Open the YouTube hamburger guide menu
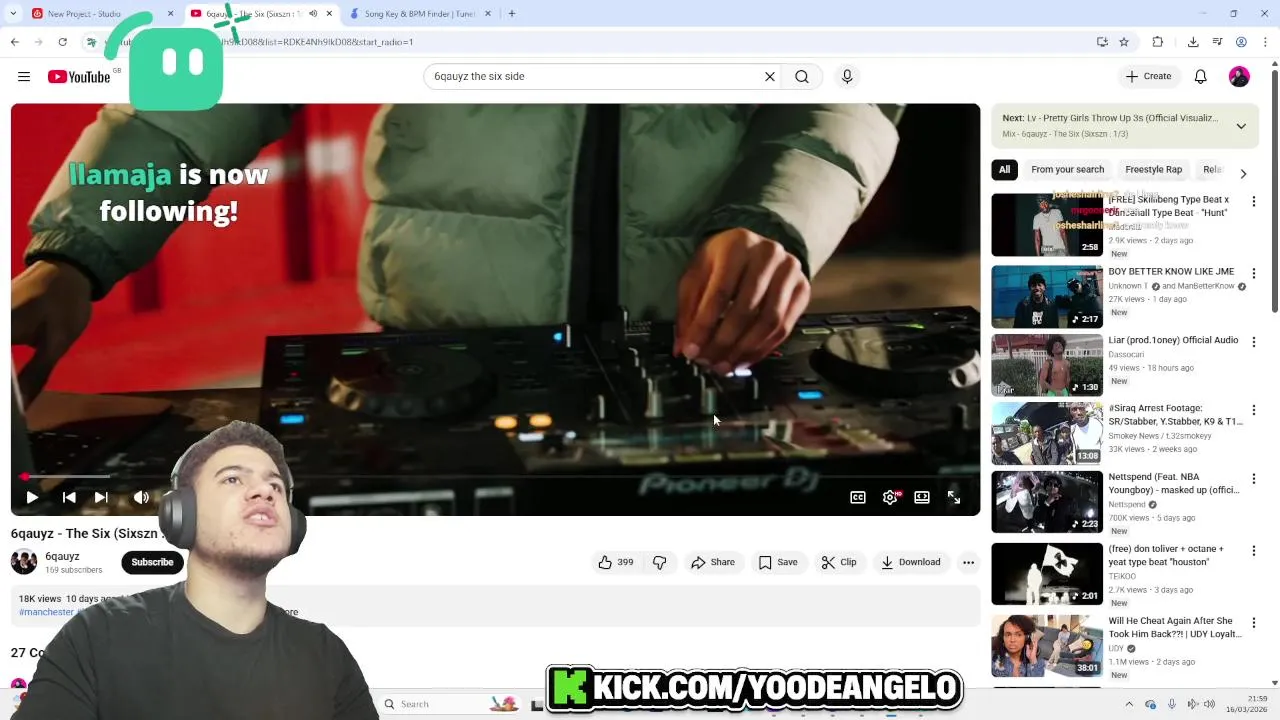1280x720 pixels. tap(24, 76)
